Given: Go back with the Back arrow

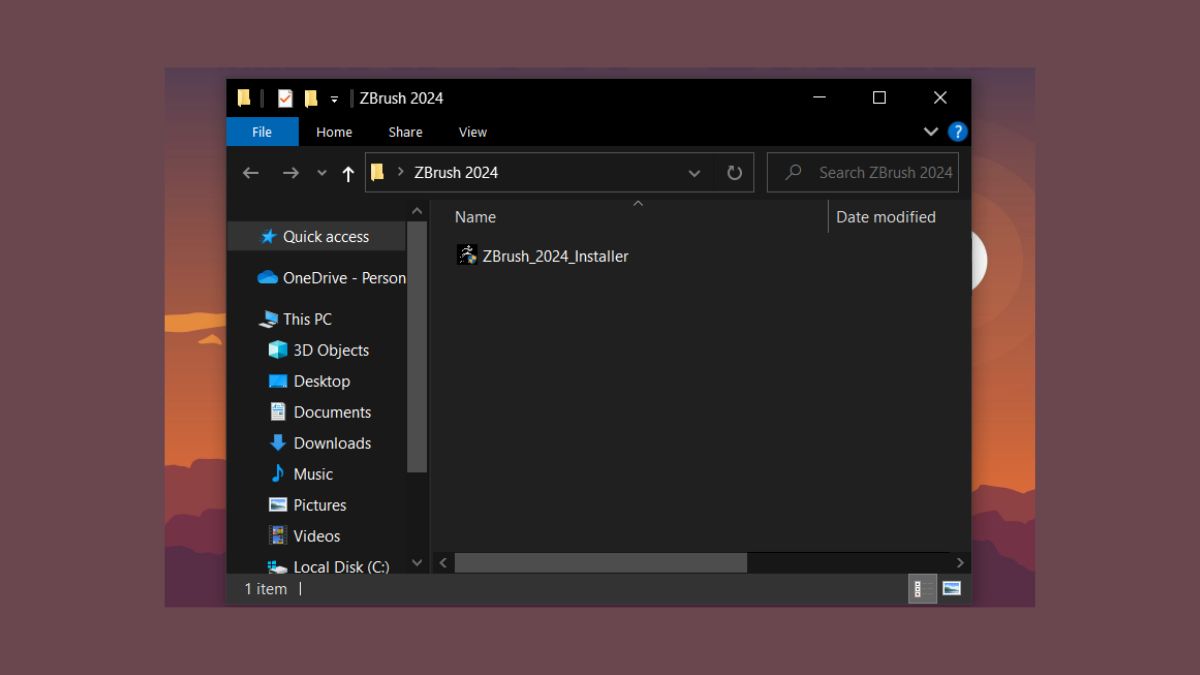Looking at the screenshot, I should click(x=251, y=173).
